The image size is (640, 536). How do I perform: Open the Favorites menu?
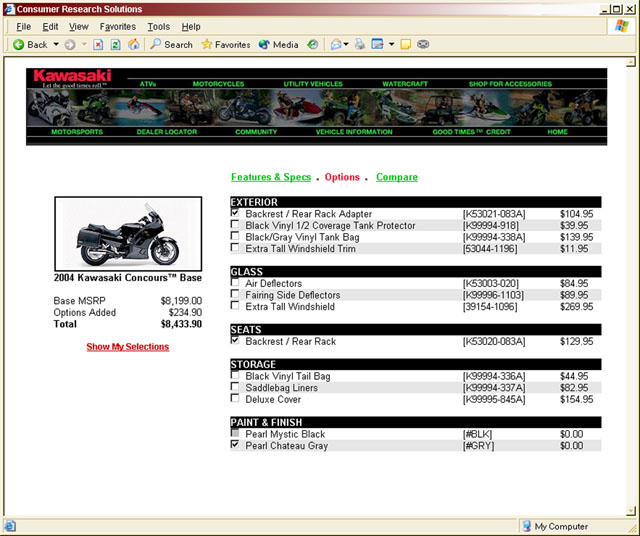coord(118,27)
